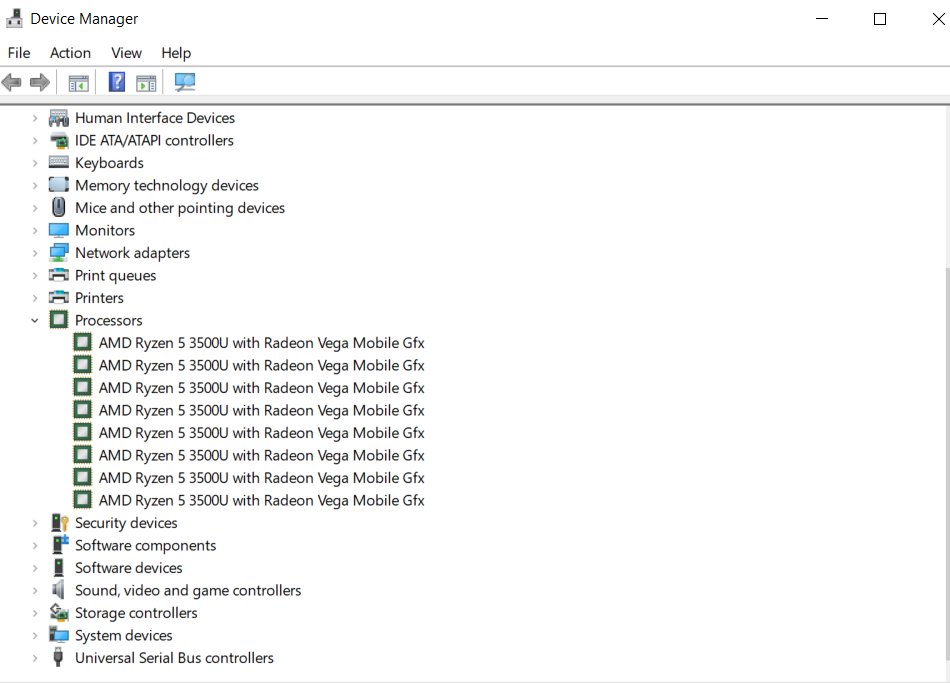This screenshot has height=684, width=950.
Task: Click the Storage controllers icon
Action: [x=59, y=613]
